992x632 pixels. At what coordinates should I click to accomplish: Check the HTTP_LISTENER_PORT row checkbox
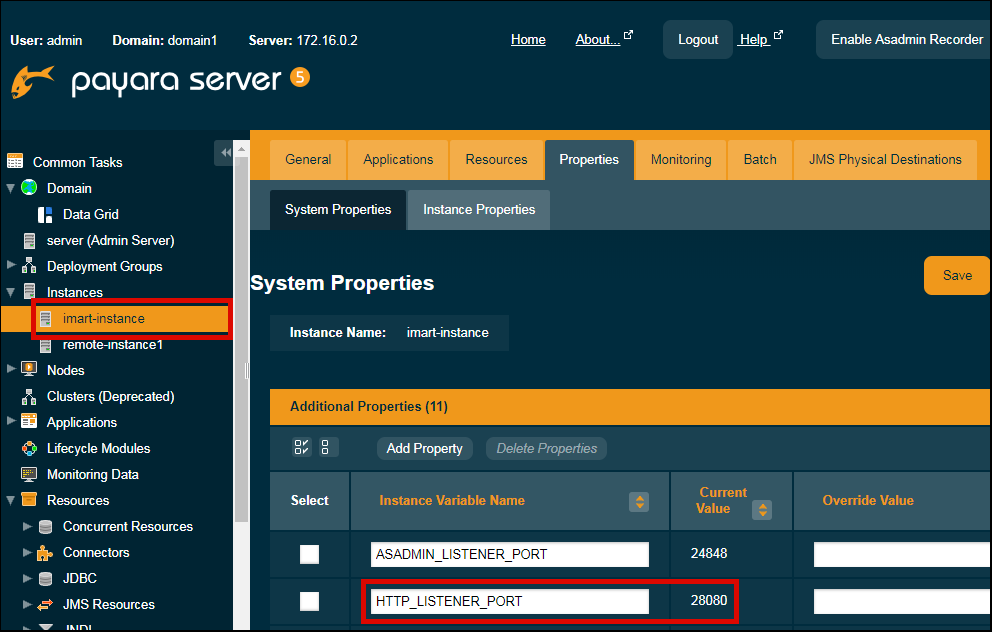[310, 601]
